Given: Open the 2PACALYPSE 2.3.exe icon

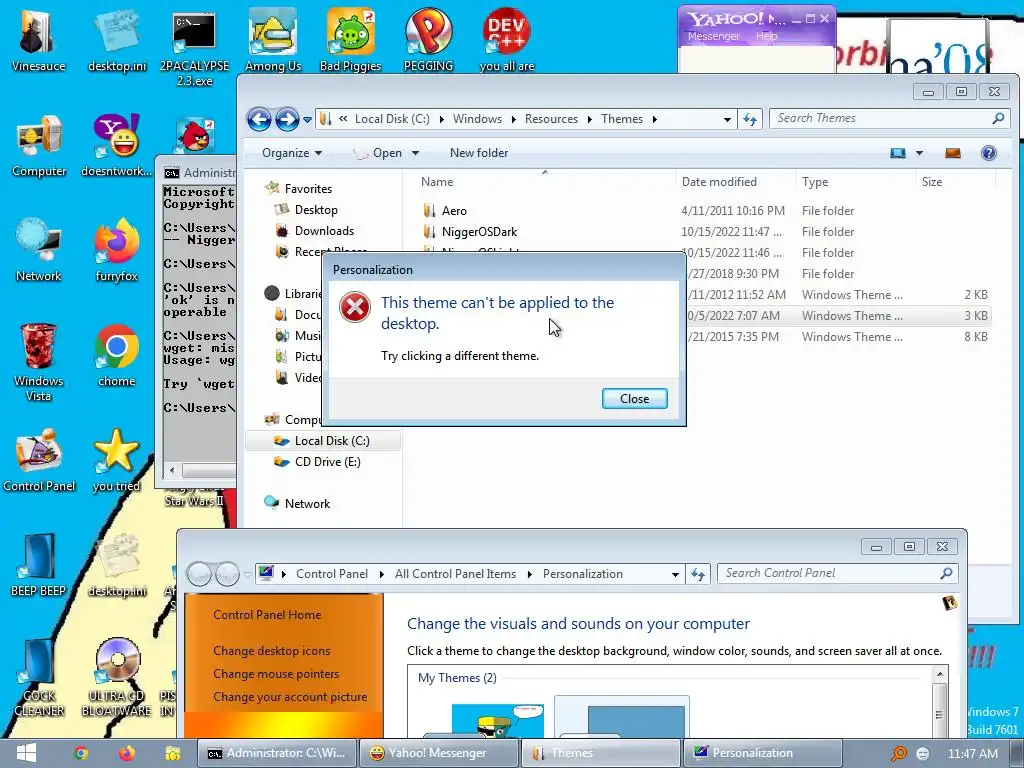Looking at the screenshot, I should [195, 47].
